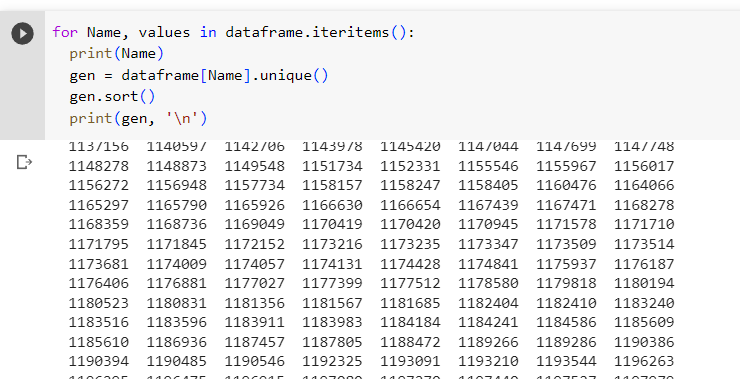
Task: Click output value 1192325
Action: point(332,362)
